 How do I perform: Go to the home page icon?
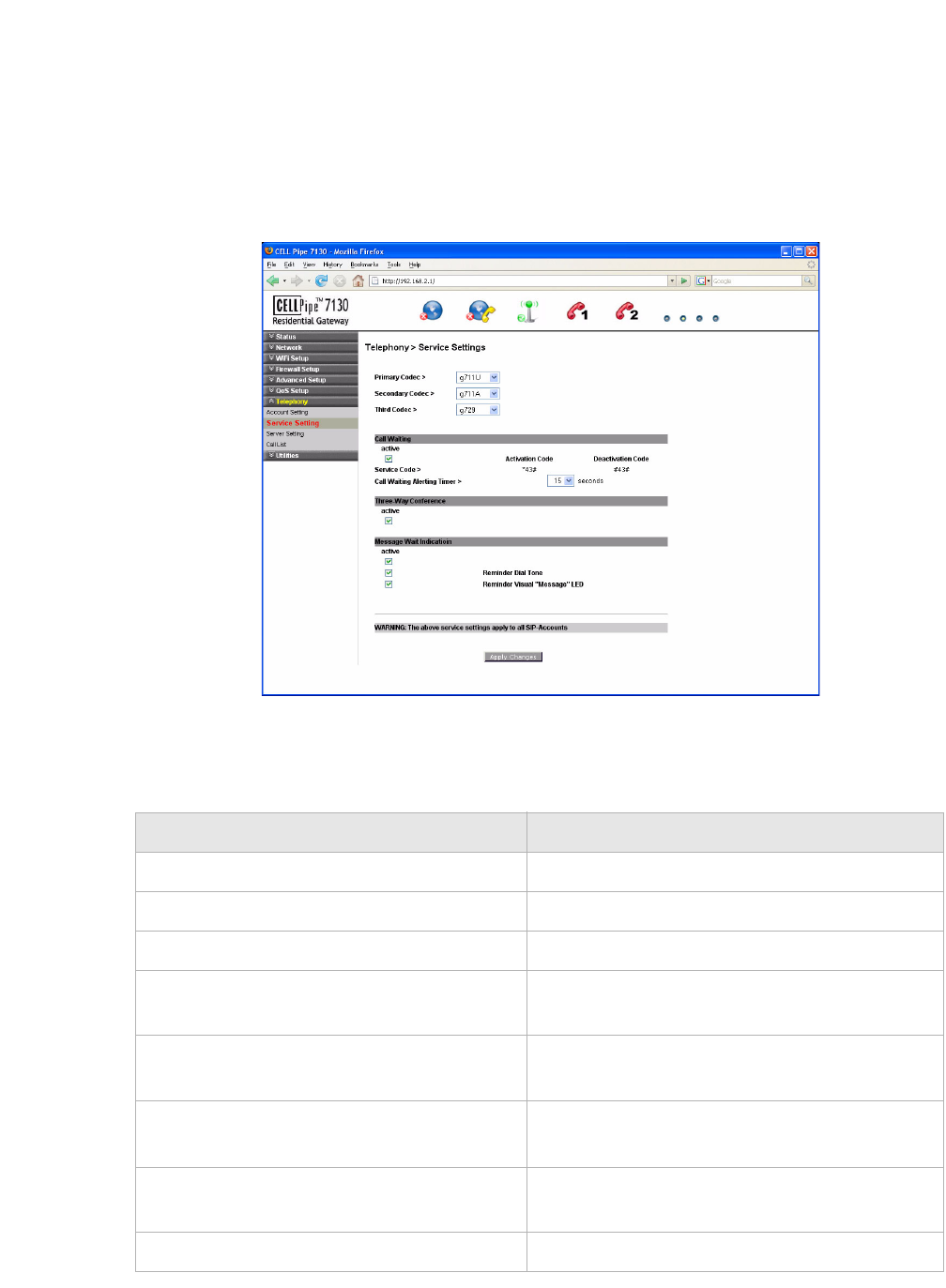359,280
